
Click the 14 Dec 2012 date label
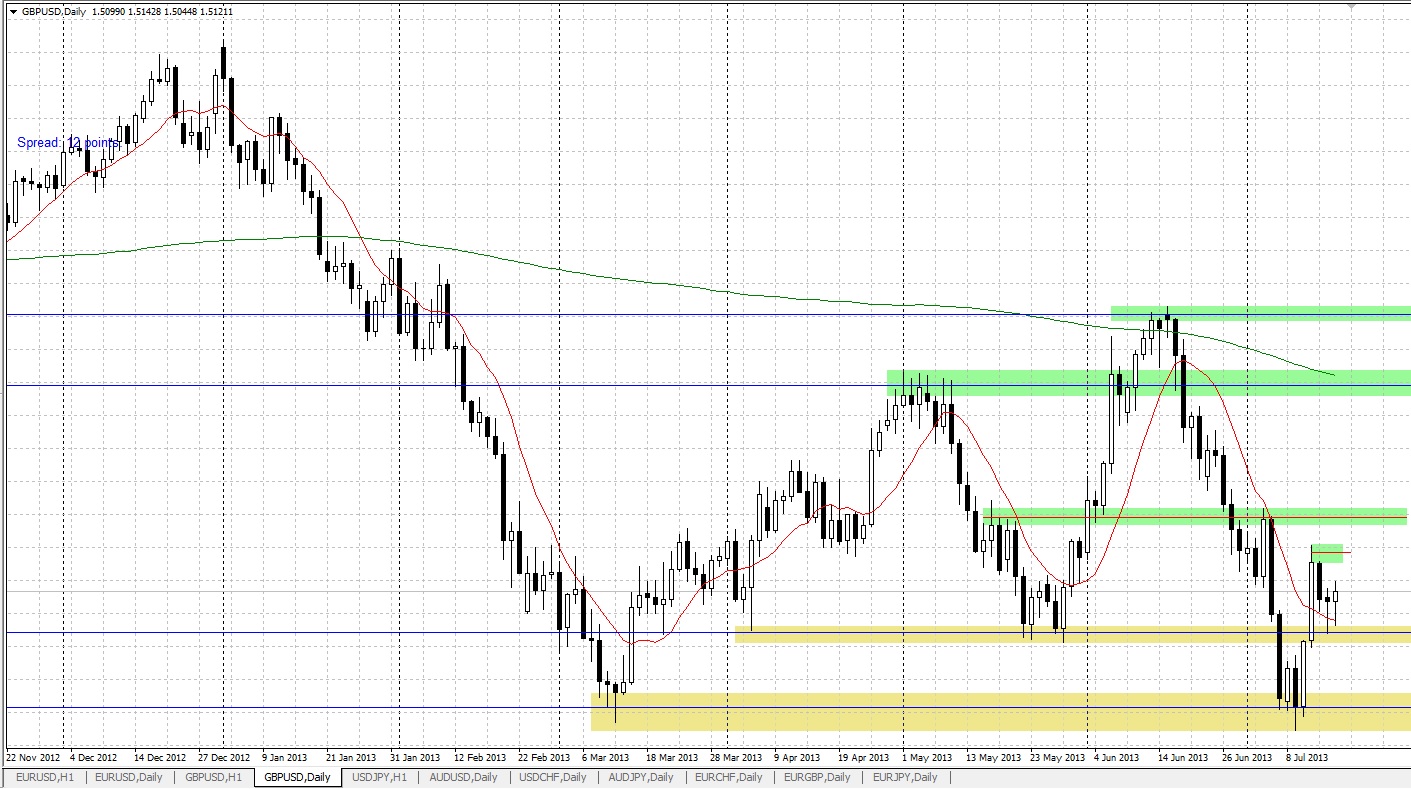pos(160,757)
